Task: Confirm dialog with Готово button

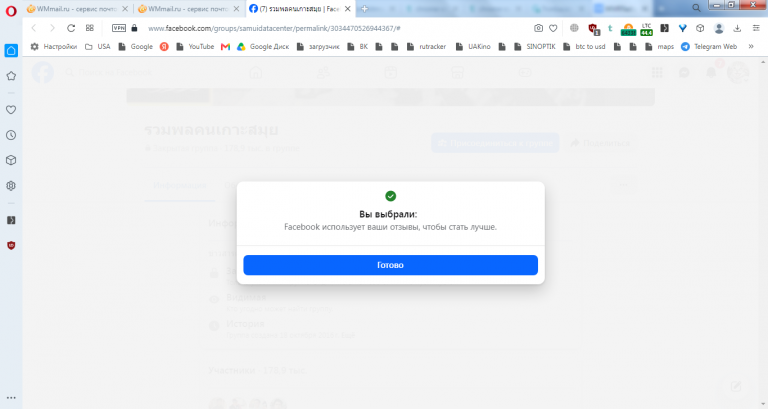Action: [390, 265]
